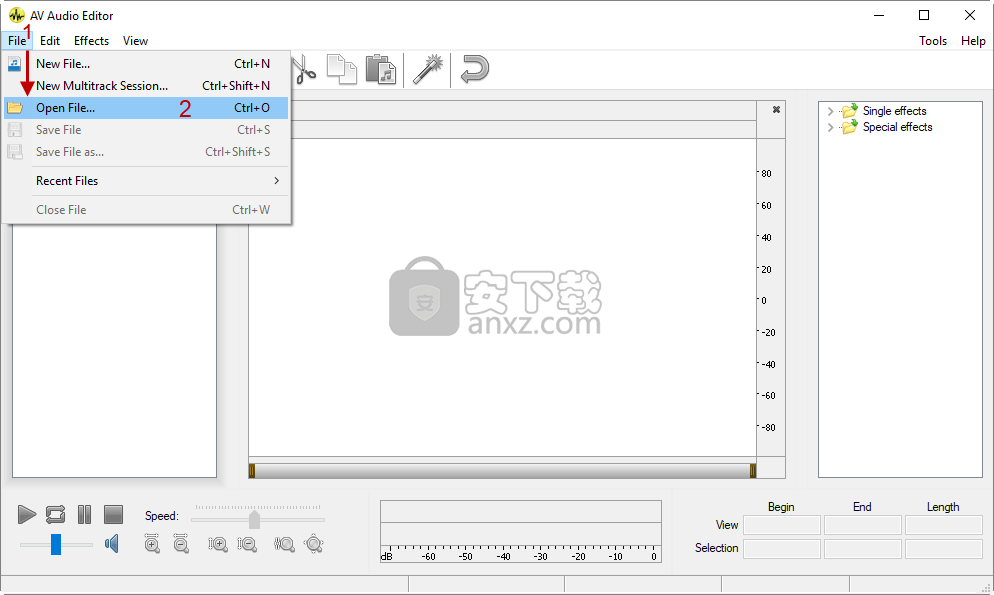Toggle loop playback icon
The width and height of the screenshot is (994, 595).
(55, 515)
